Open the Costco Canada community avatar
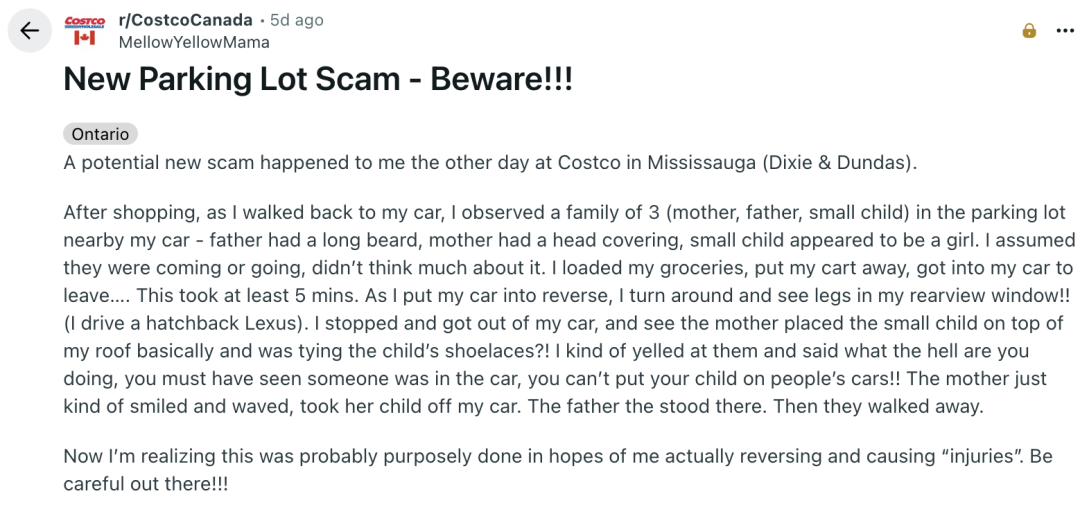 click(85, 30)
